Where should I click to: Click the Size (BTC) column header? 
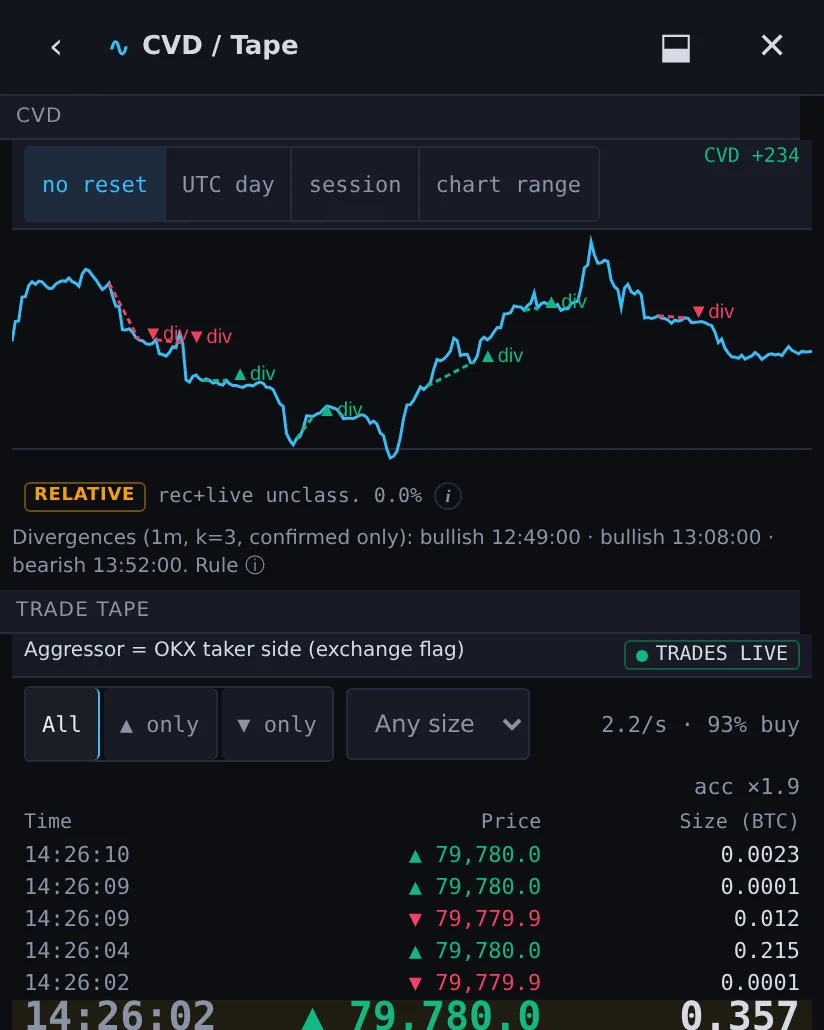pos(739,821)
